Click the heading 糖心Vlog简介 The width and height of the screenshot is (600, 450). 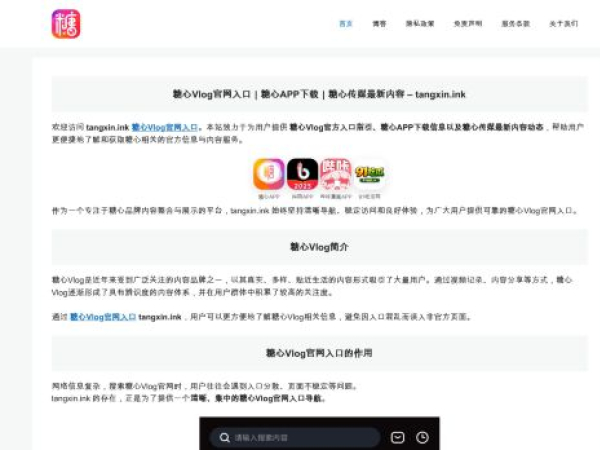tap(319, 247)
